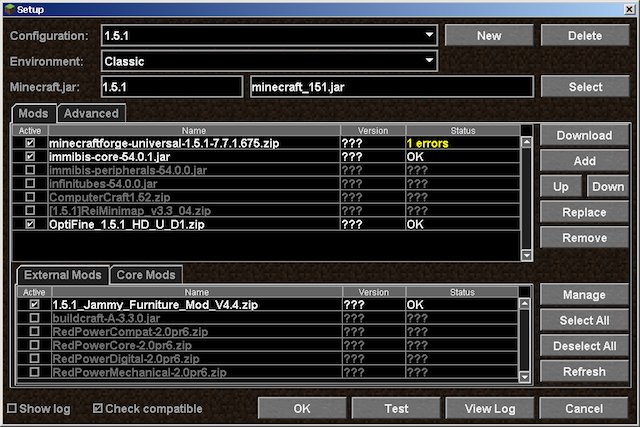The width and height of the screenshot is (640, 427).
Task: Click the Test button
Action: pos(396,408)
